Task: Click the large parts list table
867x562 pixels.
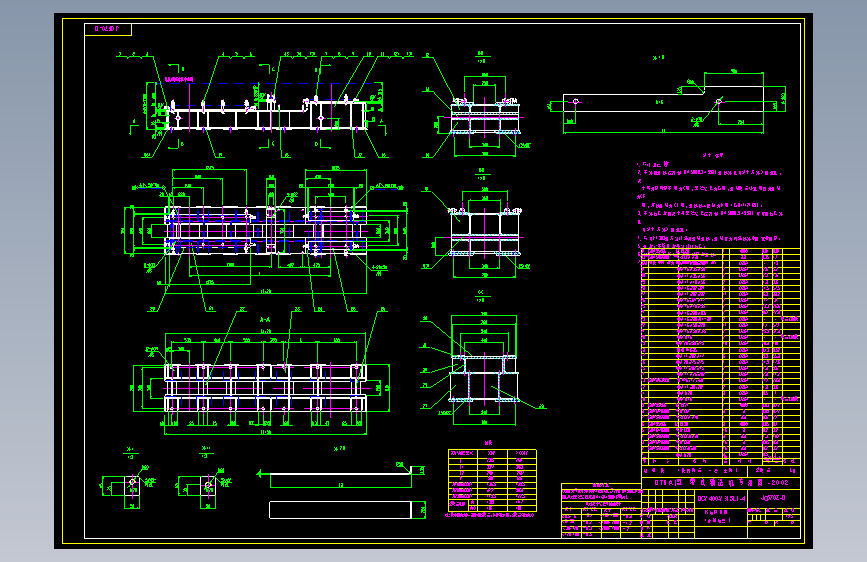Action: click(720, 357)
